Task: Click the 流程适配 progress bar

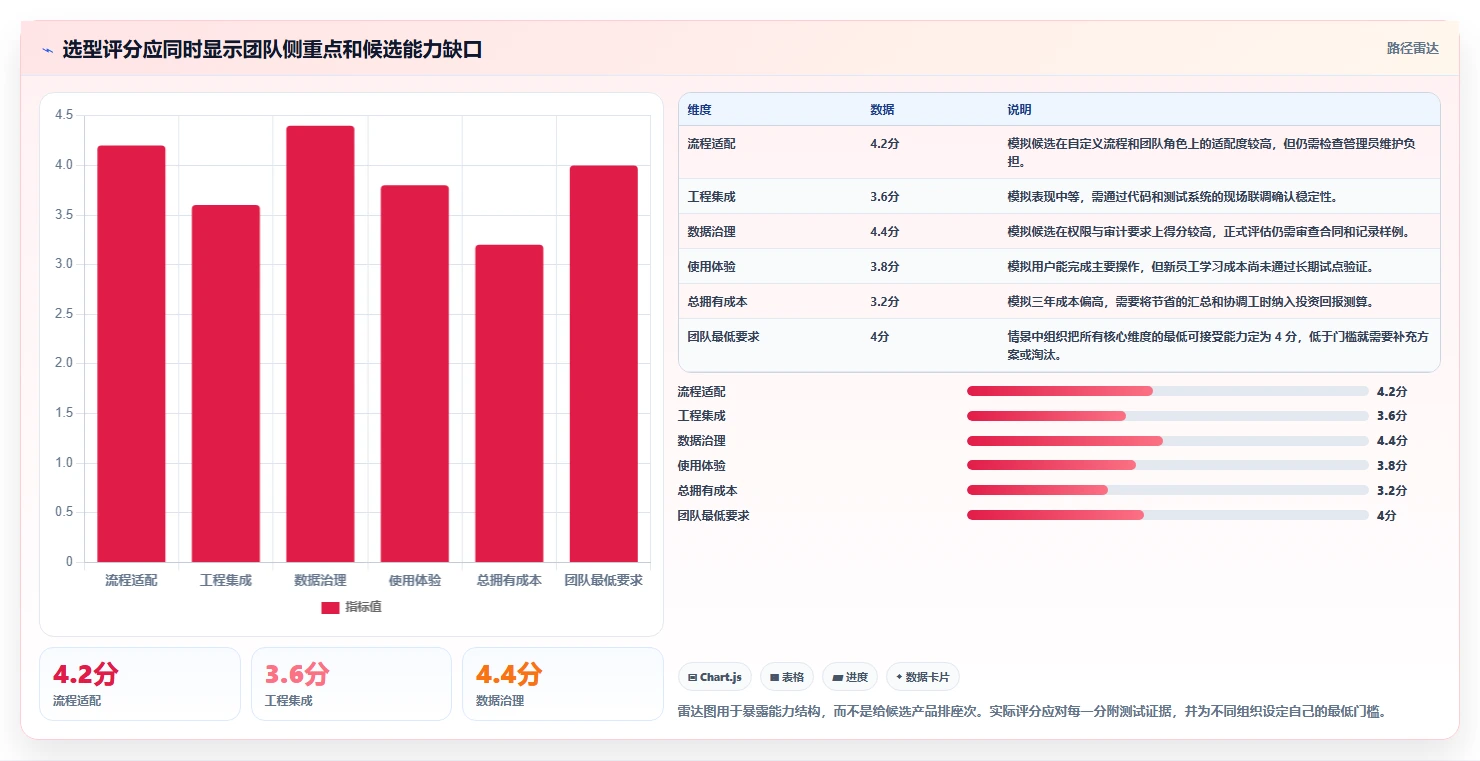Action: click(1167, 391)
